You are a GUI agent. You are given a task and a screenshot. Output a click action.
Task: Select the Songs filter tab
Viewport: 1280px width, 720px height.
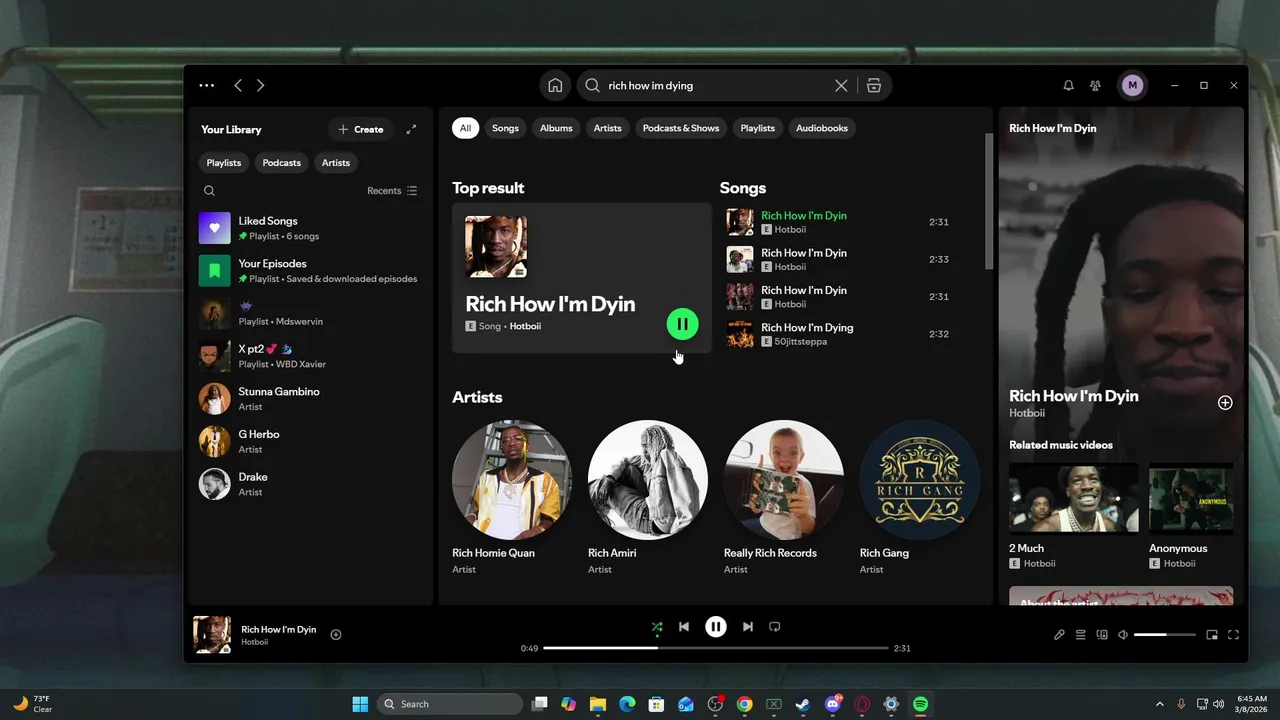click(505, 128)
